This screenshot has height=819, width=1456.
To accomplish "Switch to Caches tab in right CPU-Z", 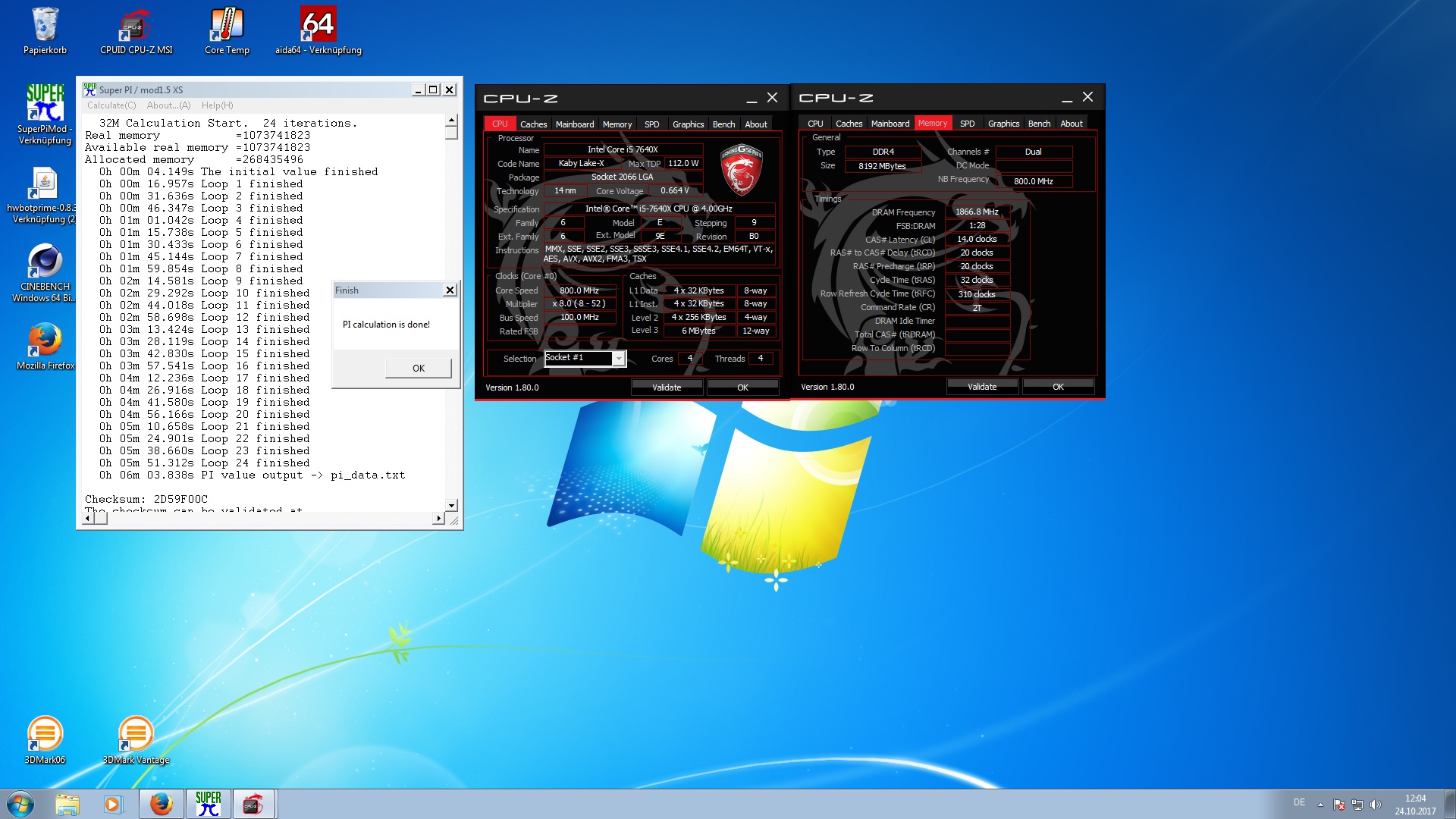I will pyautogui.click(x=849, y=124).
